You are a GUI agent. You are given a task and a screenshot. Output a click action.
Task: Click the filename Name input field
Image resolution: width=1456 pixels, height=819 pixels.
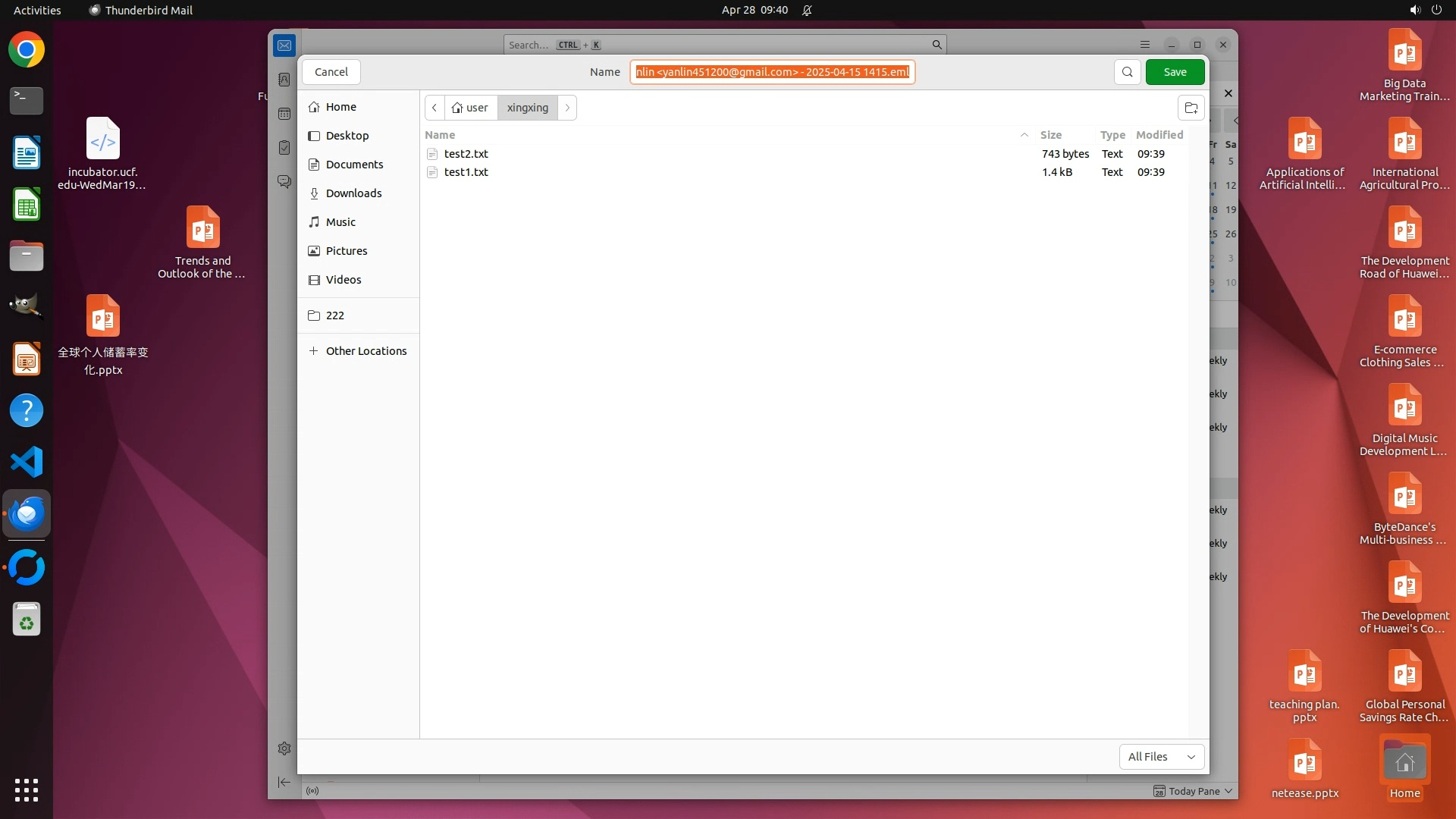[x=772, y=72]
